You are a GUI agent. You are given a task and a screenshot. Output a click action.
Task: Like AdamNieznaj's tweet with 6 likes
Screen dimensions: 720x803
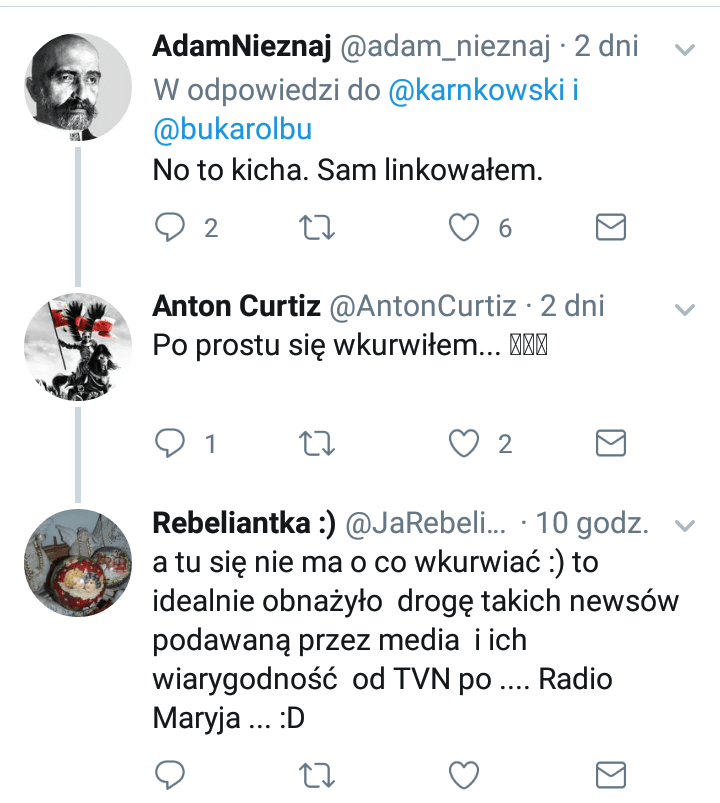464,227
